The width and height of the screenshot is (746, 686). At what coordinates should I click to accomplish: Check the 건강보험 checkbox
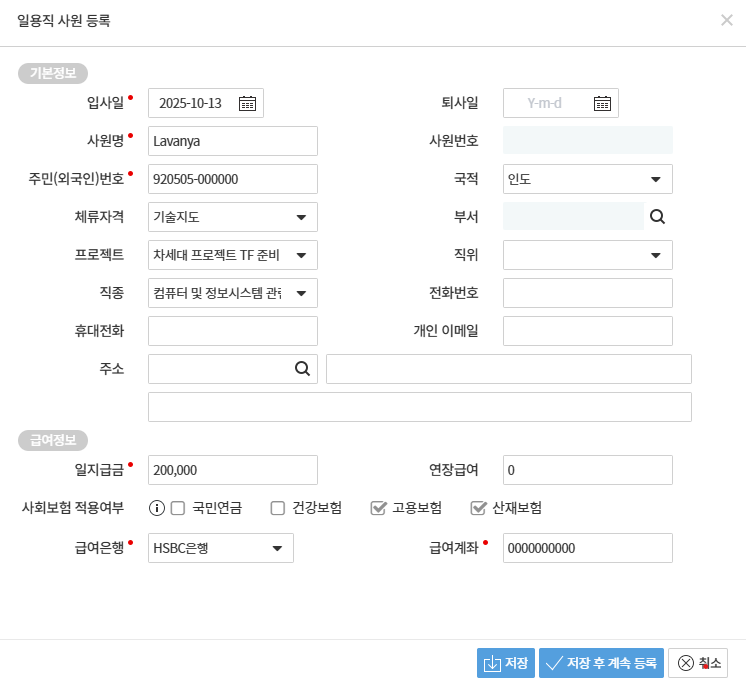[x=278, y=508]
